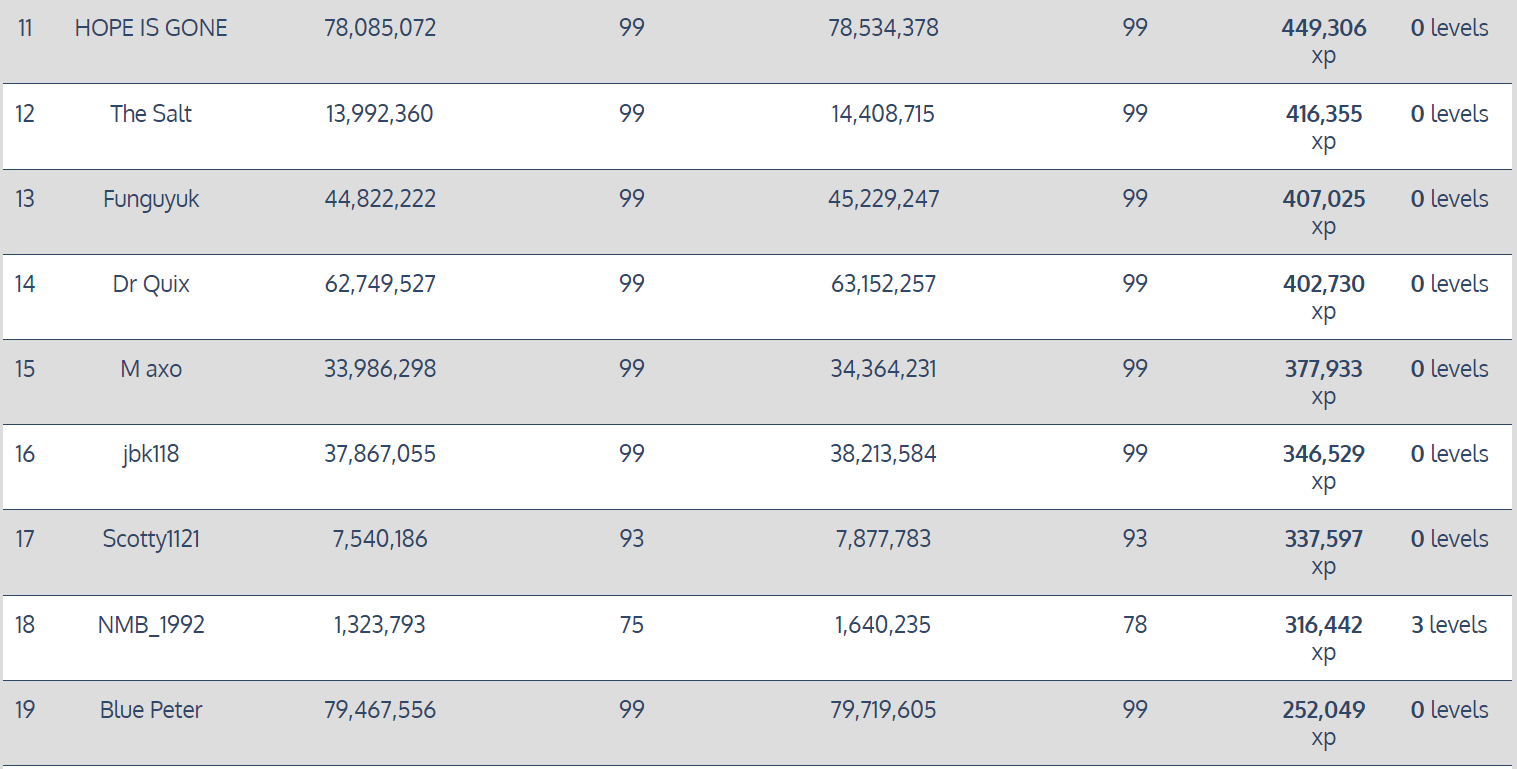Image resolution: width=1517 pixels, height=769 pixels.
Task: Click the 3 levels gained cell
Action: 1449,625
